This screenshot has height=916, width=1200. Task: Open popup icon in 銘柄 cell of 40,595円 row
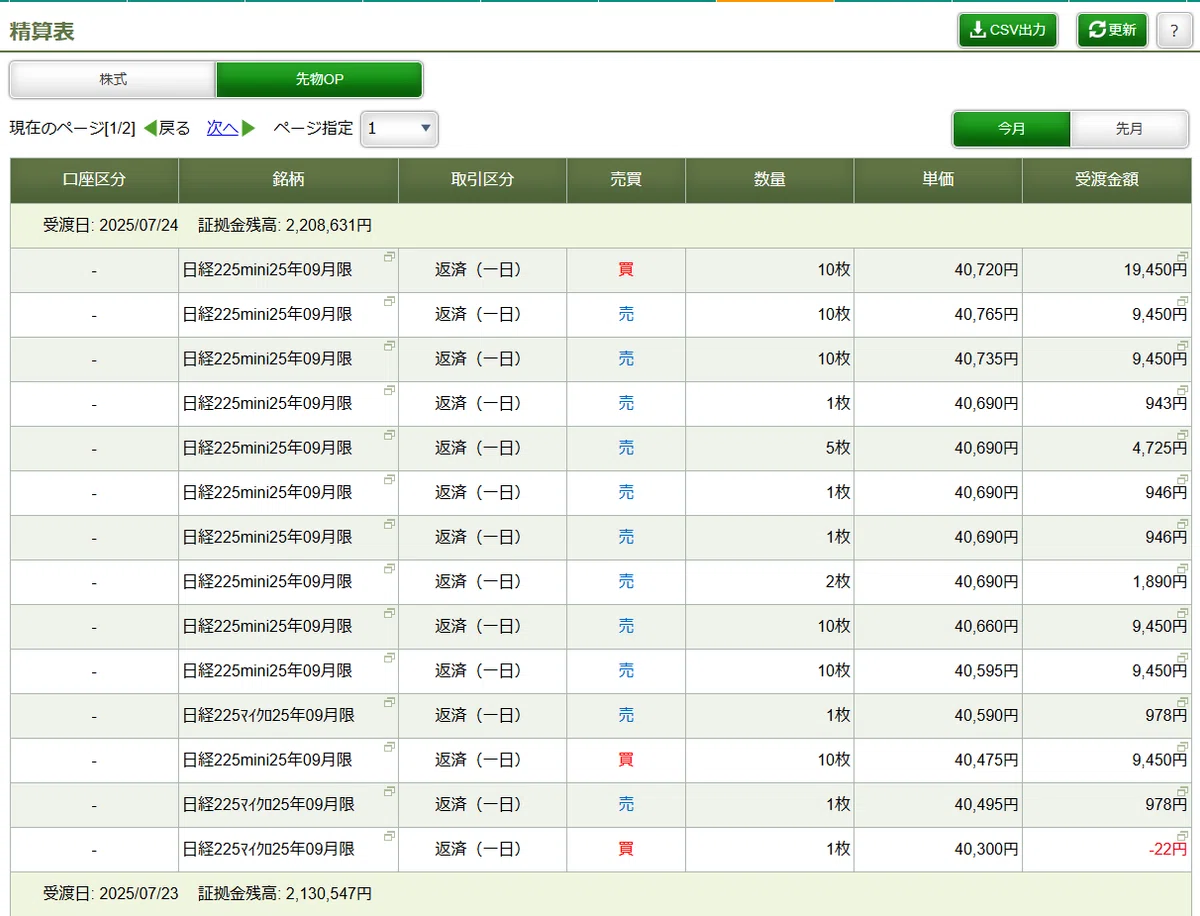pos(389,657)
